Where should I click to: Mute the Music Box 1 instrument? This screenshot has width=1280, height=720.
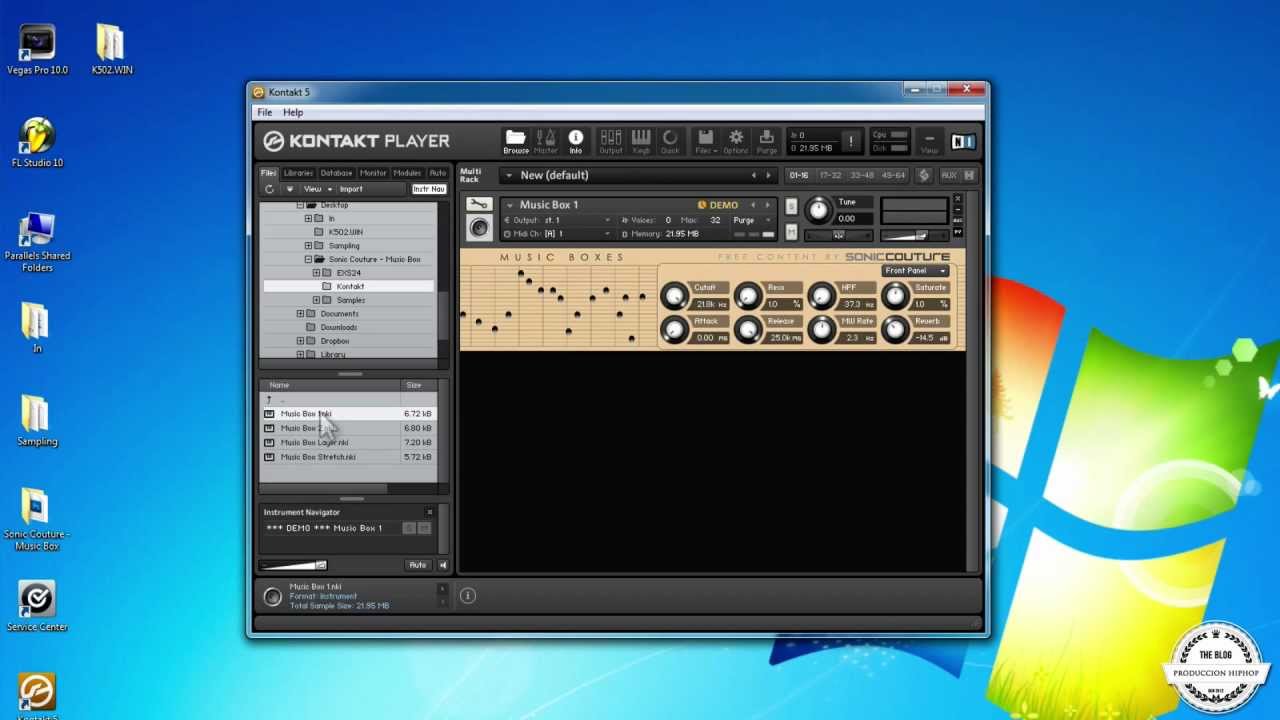791,232
